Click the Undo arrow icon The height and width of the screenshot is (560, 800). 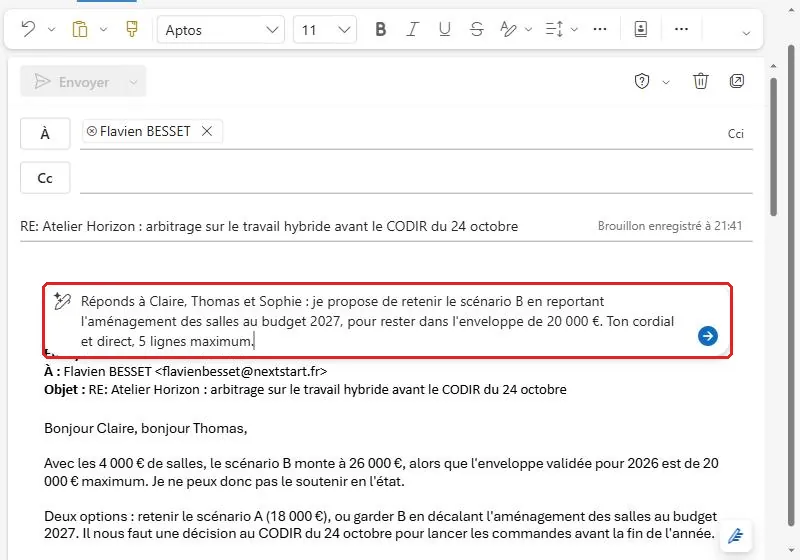coord(28,30)
